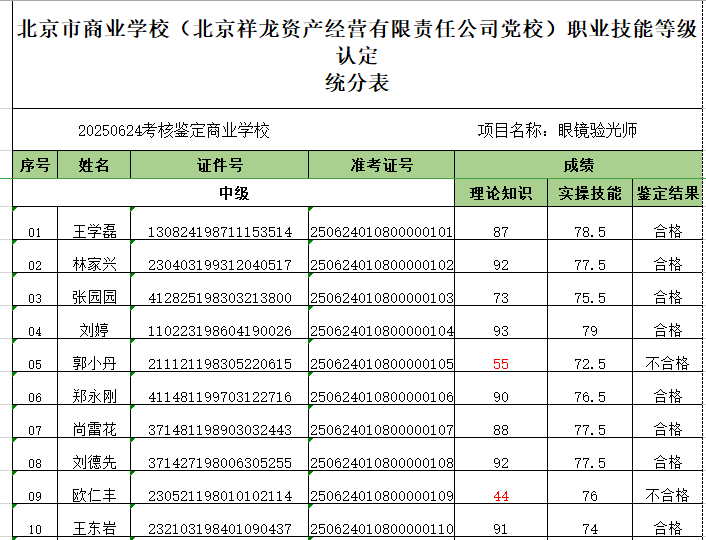Click theory score 93 for 刘婷
The height and width of the screenshot is (540, 706).
(501, 331)
